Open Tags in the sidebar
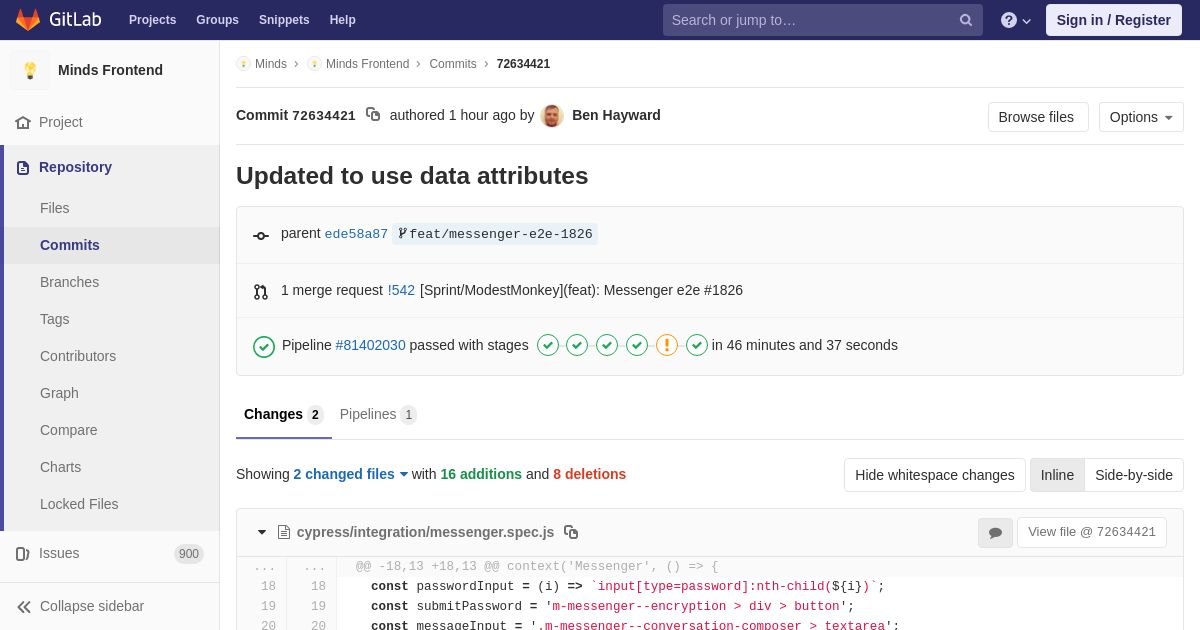 tap(110, 319)
